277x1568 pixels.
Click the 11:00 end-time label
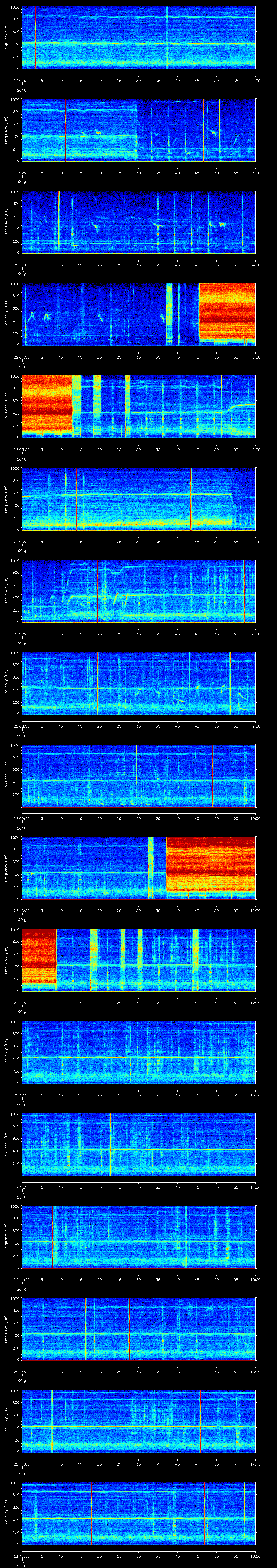pyautogui.click(x=255, y=910)
